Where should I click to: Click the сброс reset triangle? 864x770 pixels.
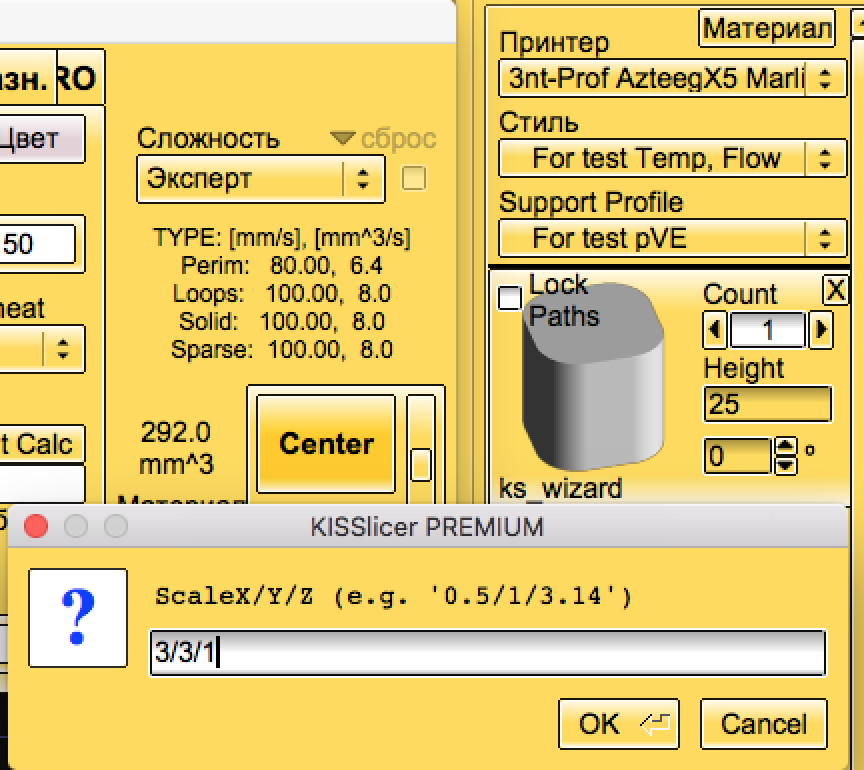coord(343,139)
